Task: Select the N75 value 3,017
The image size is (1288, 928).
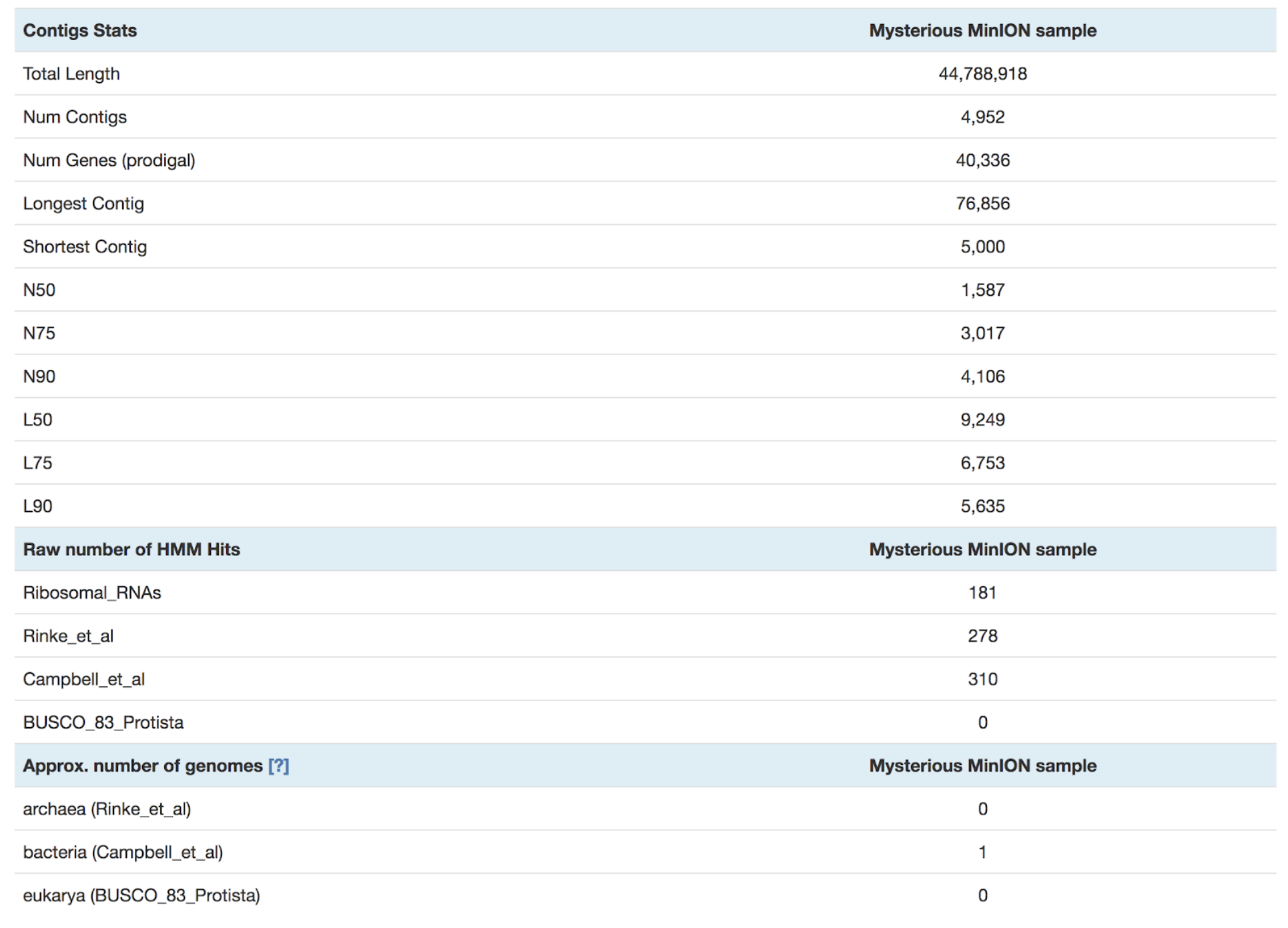Action: (x=982, y=334)
